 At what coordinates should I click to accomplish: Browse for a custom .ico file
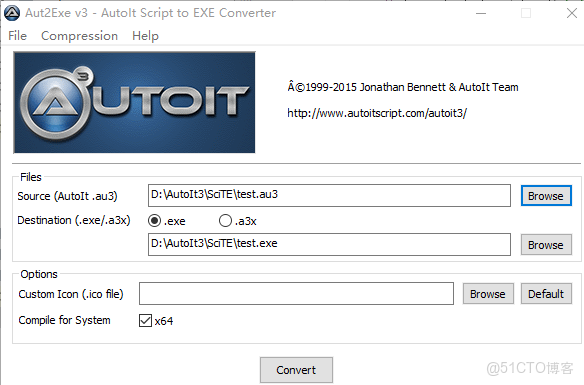(488, 294)
